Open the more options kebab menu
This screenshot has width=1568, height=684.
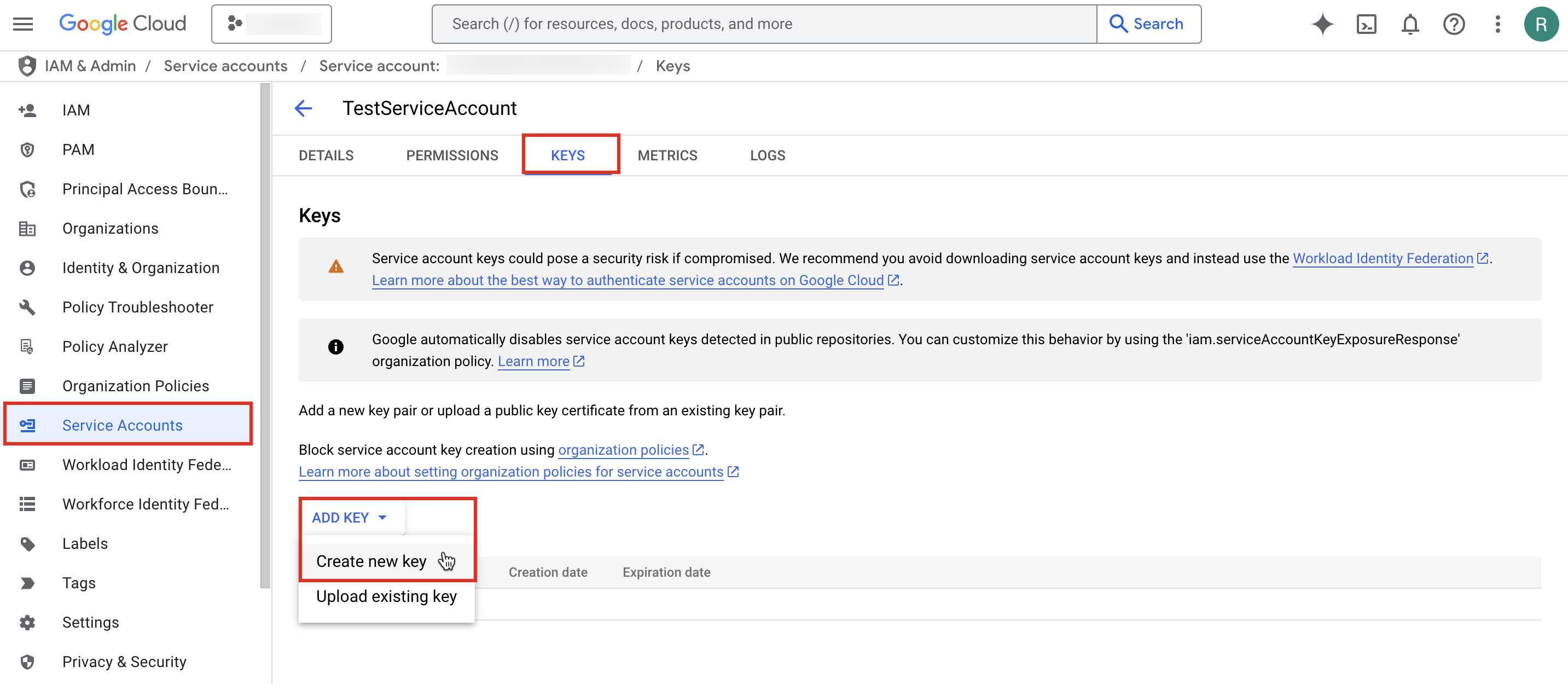click(x=1498, y=24)
